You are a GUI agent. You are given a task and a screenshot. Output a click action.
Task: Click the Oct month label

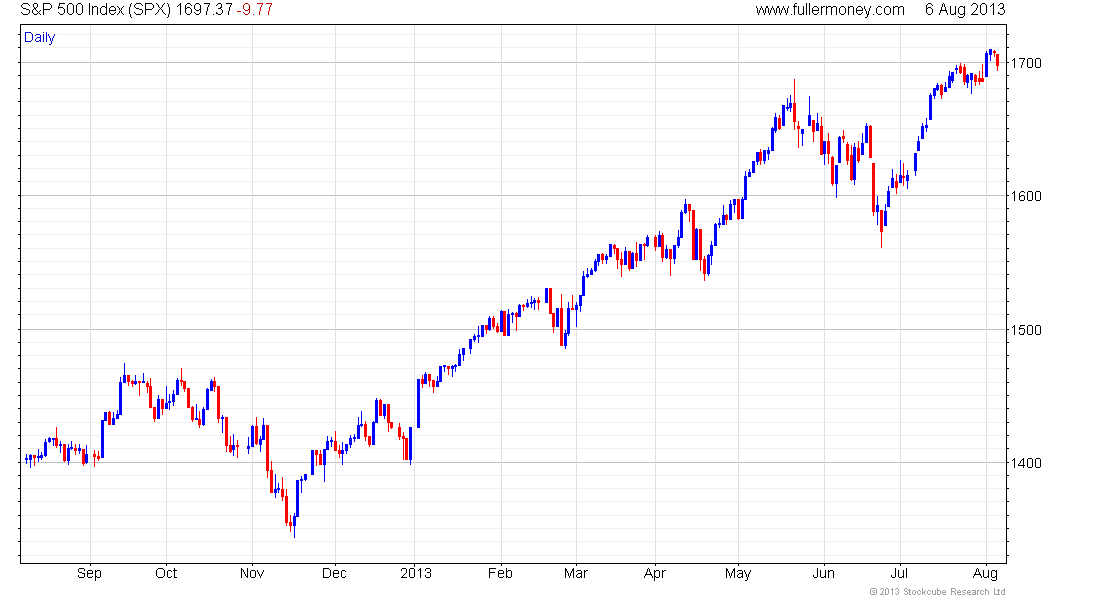(166, 573)
